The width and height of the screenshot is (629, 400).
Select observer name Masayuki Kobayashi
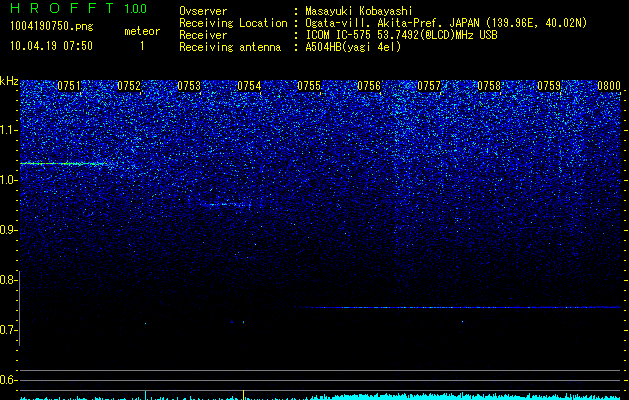coord(359,11)
